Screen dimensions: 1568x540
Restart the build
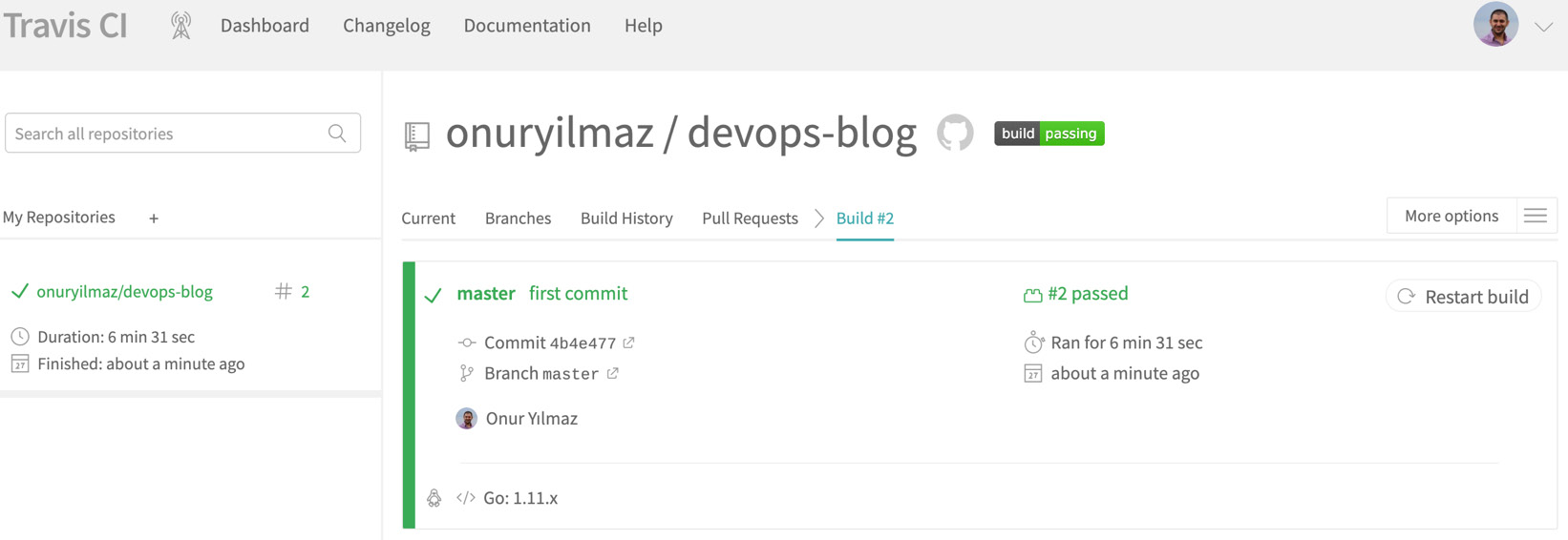[x=1464, y=297]
